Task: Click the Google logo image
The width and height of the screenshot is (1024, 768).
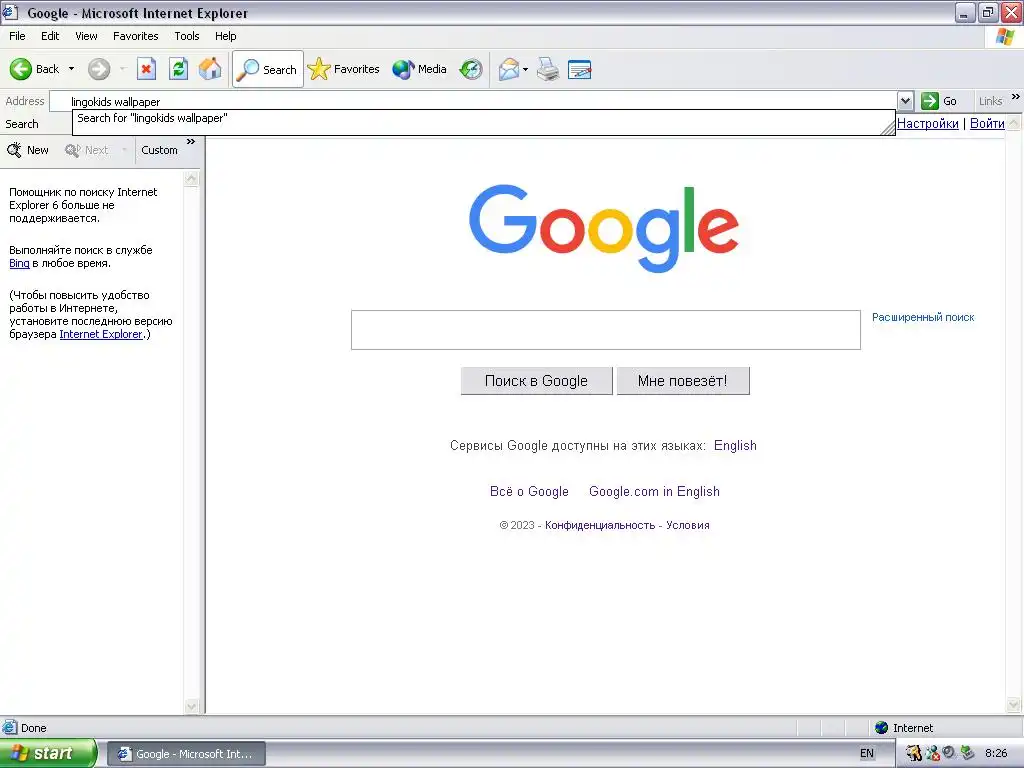Action: (x=604, y=228)
